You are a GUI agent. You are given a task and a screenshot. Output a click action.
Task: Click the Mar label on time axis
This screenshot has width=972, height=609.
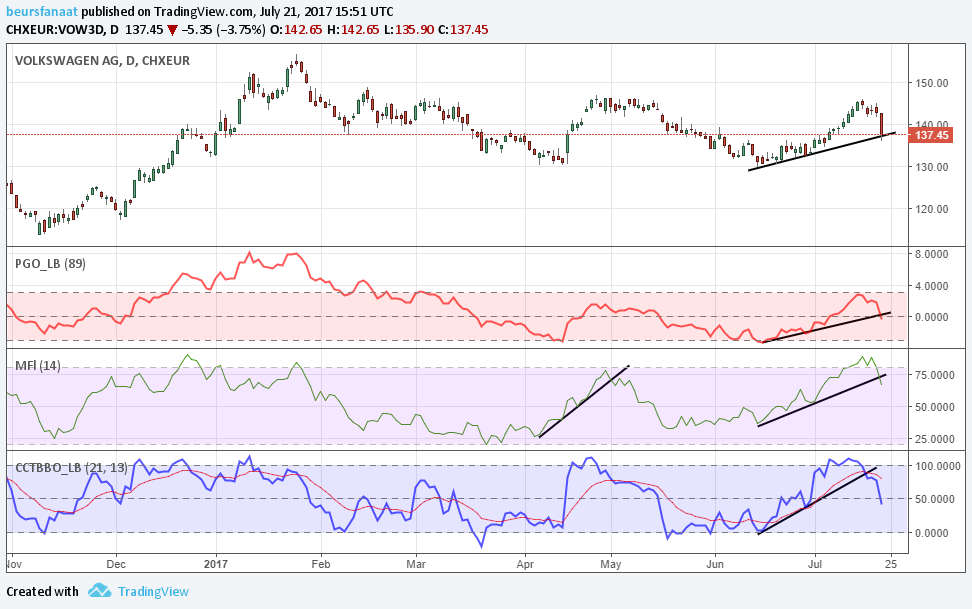tap(416, 564)
